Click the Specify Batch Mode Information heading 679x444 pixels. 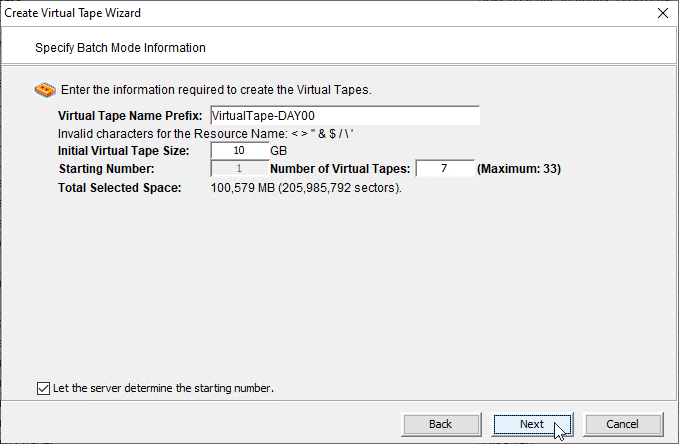(x=120, y=48)
